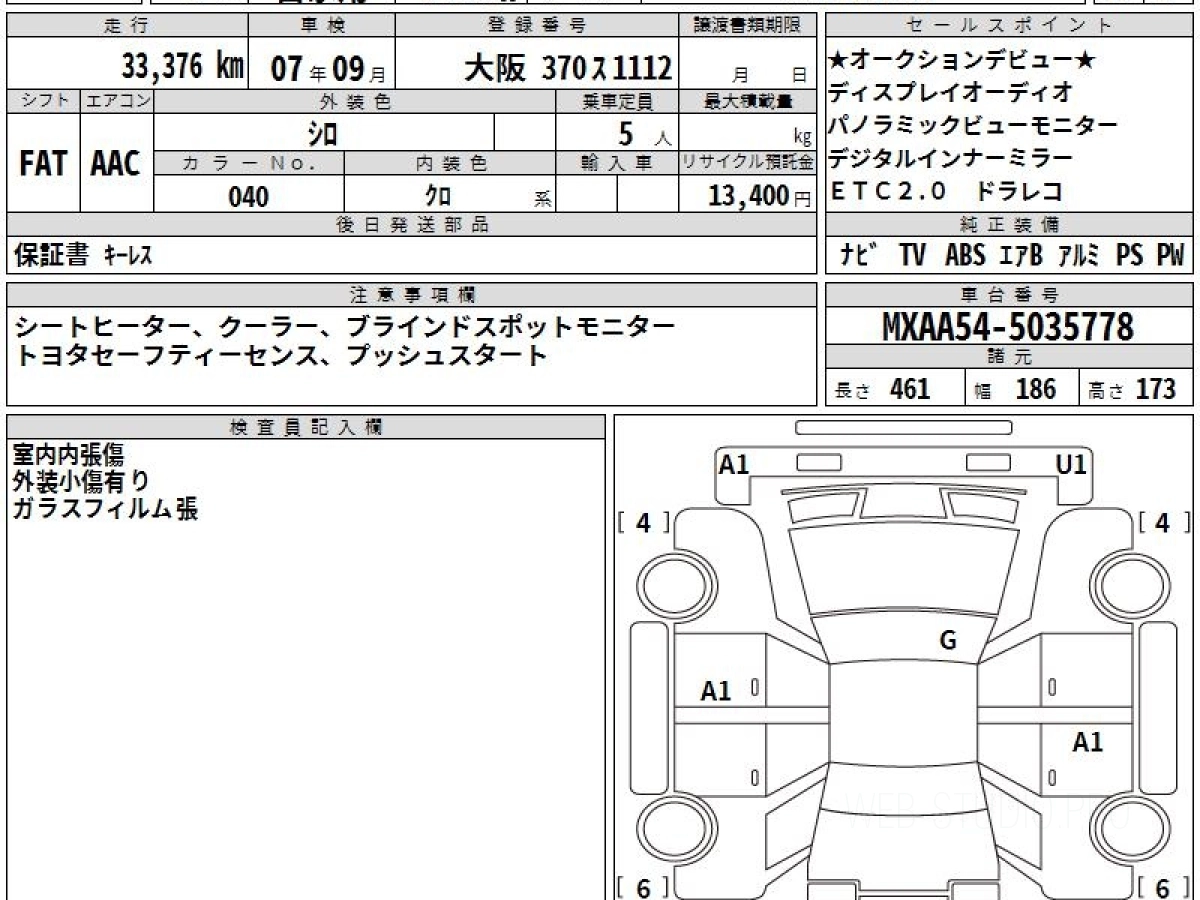This screenshot has width=1200, height=900.
Task: Select the デジタルインナーミラー line
Action: tap(951, 159)
